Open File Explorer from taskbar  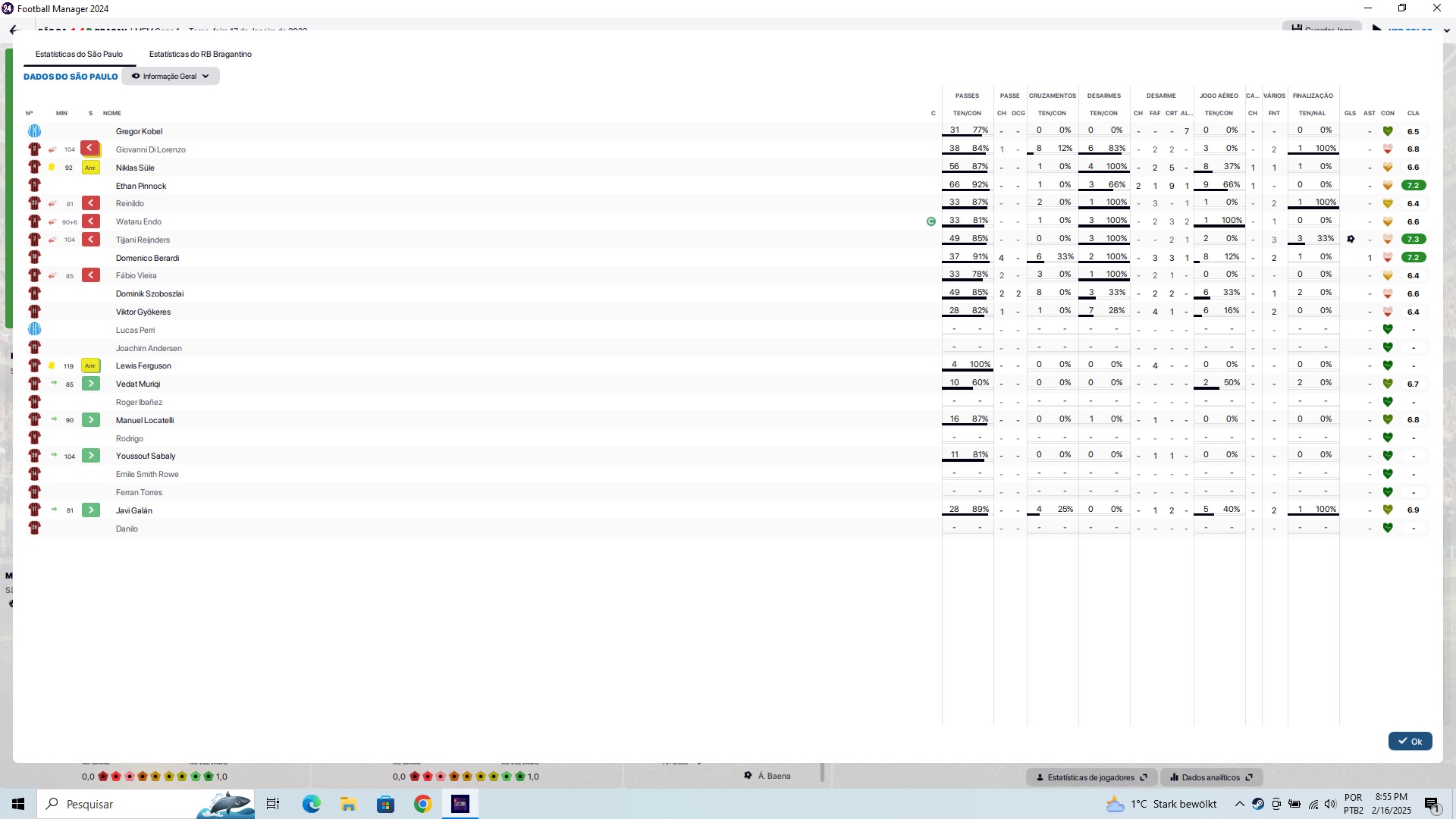[348, 804]
